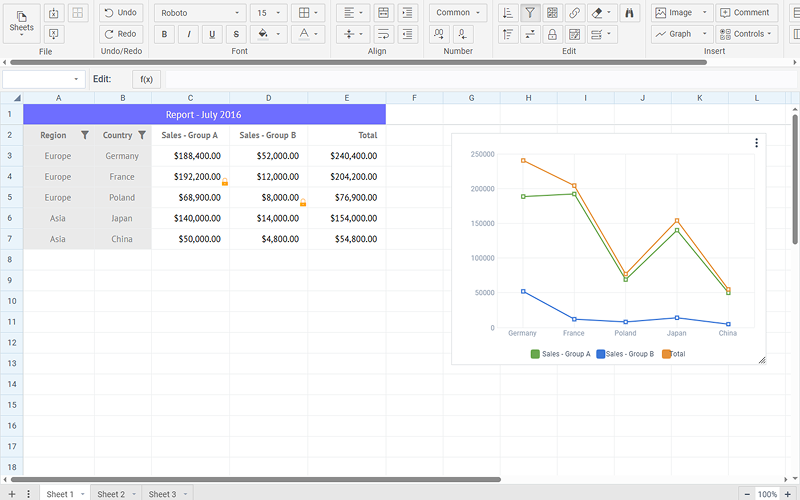Click the decrease indent icon
Image resolution: width=800 pixels, height=500 pixels.
coord(408,34)
